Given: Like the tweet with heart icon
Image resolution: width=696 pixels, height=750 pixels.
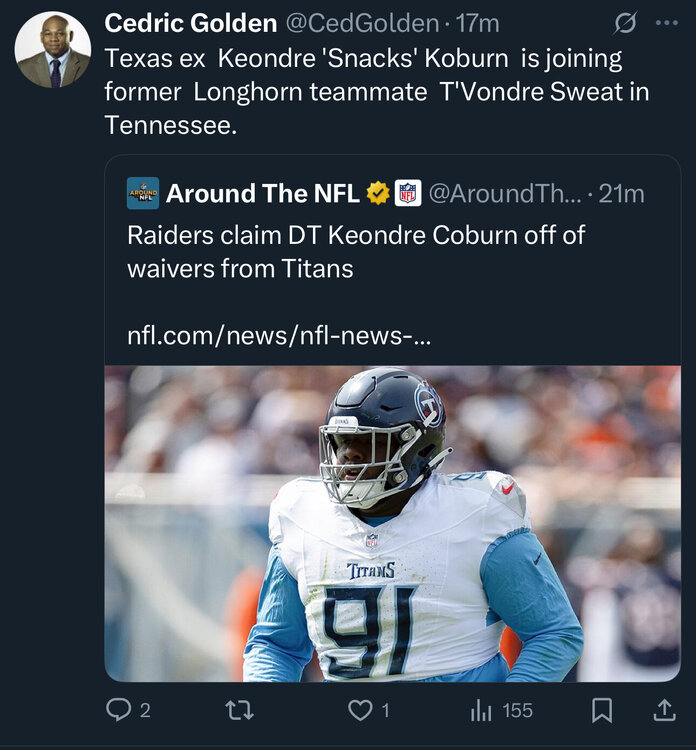Looking at the screenshot, I should click(360, 710).
